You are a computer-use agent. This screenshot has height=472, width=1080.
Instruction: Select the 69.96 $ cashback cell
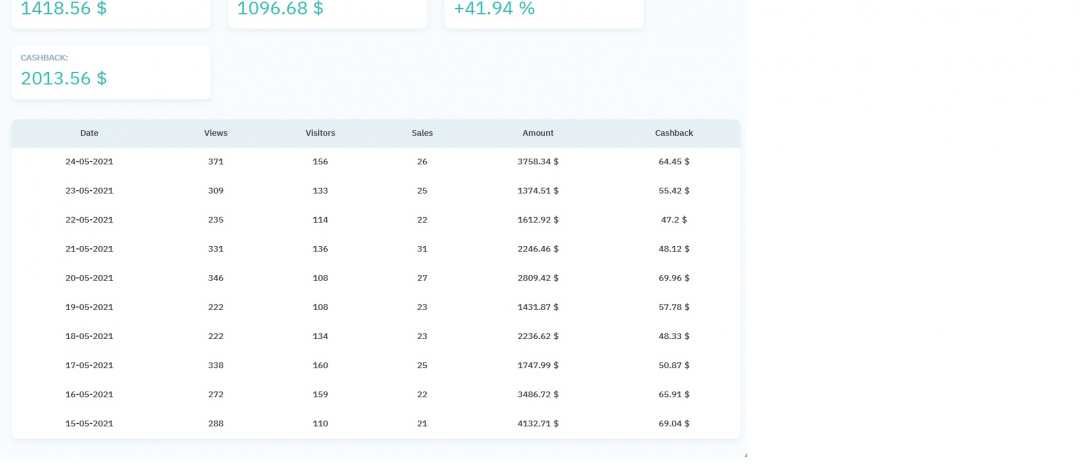[673, 278]
